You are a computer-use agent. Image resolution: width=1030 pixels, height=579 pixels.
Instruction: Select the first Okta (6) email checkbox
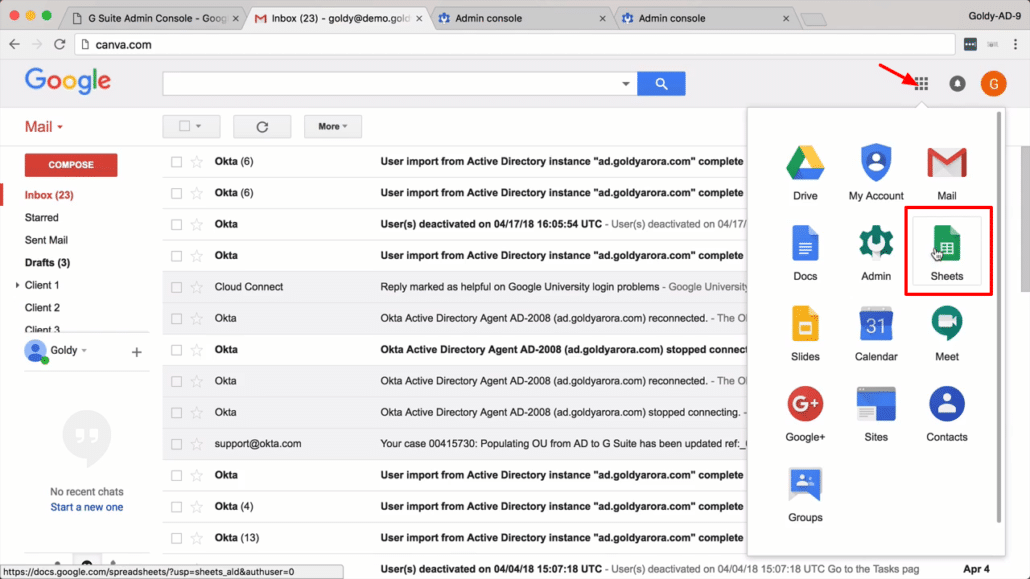(176, 162)
